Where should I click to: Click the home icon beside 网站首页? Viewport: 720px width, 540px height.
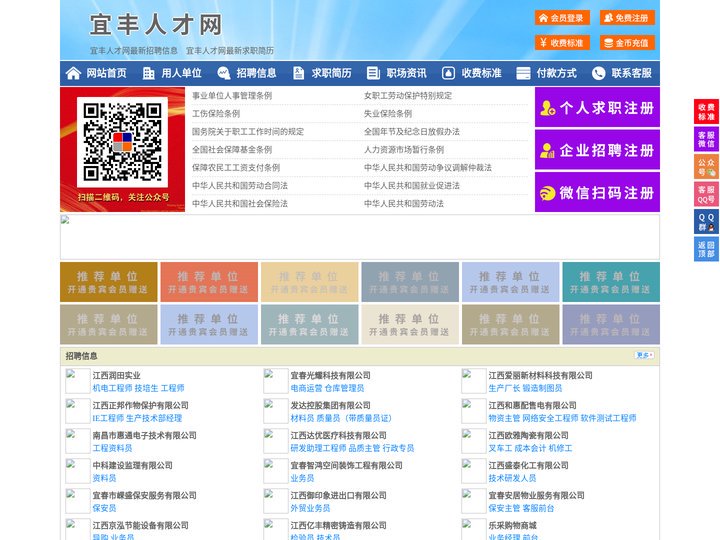(x=73, y=73)
